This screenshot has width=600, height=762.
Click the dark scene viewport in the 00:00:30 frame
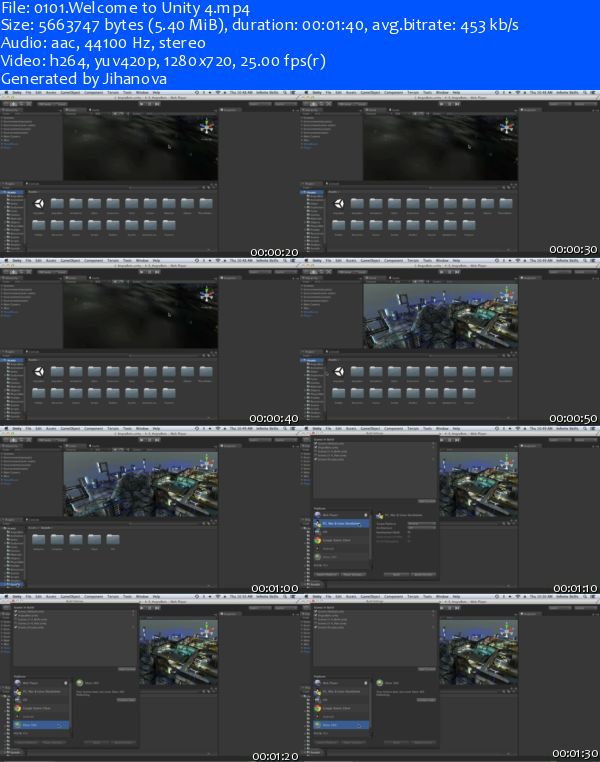point(440,147)
